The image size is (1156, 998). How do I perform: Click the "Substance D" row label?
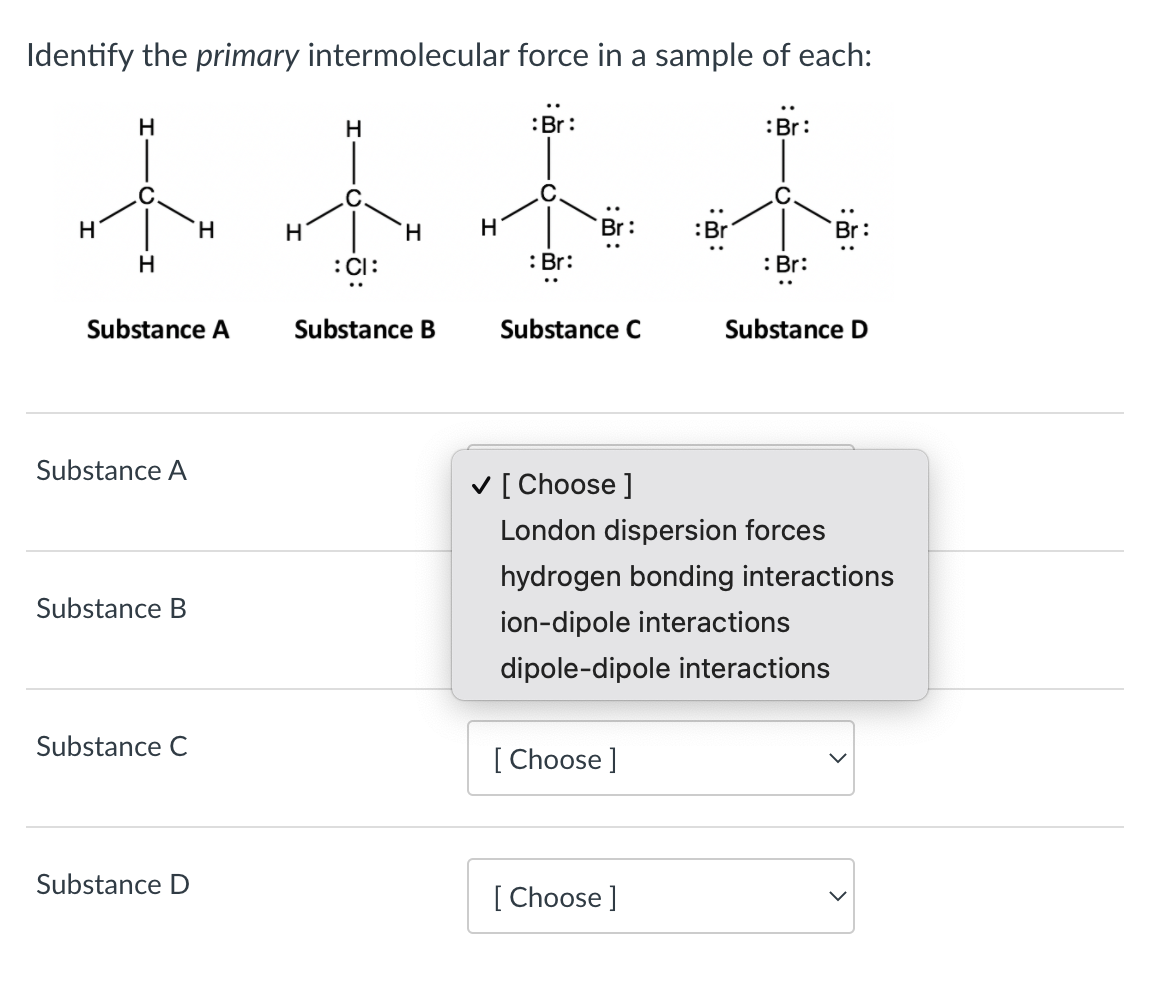(x=110, y=884)
